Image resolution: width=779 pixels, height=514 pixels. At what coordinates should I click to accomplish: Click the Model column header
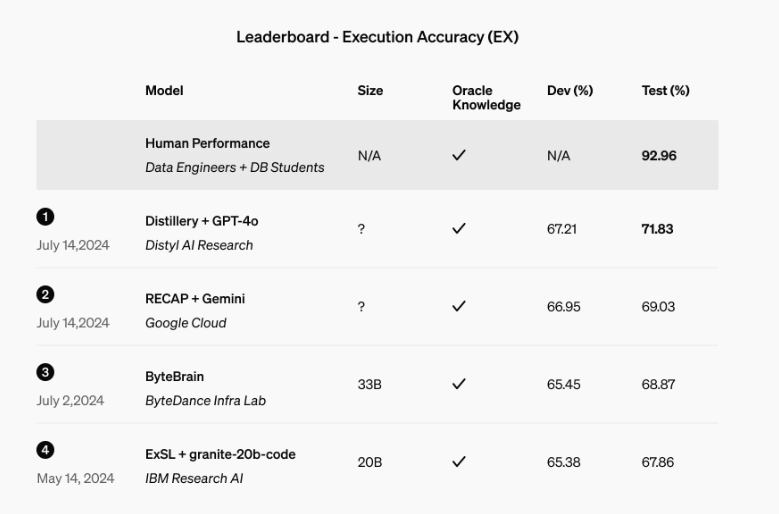(164, 91)
